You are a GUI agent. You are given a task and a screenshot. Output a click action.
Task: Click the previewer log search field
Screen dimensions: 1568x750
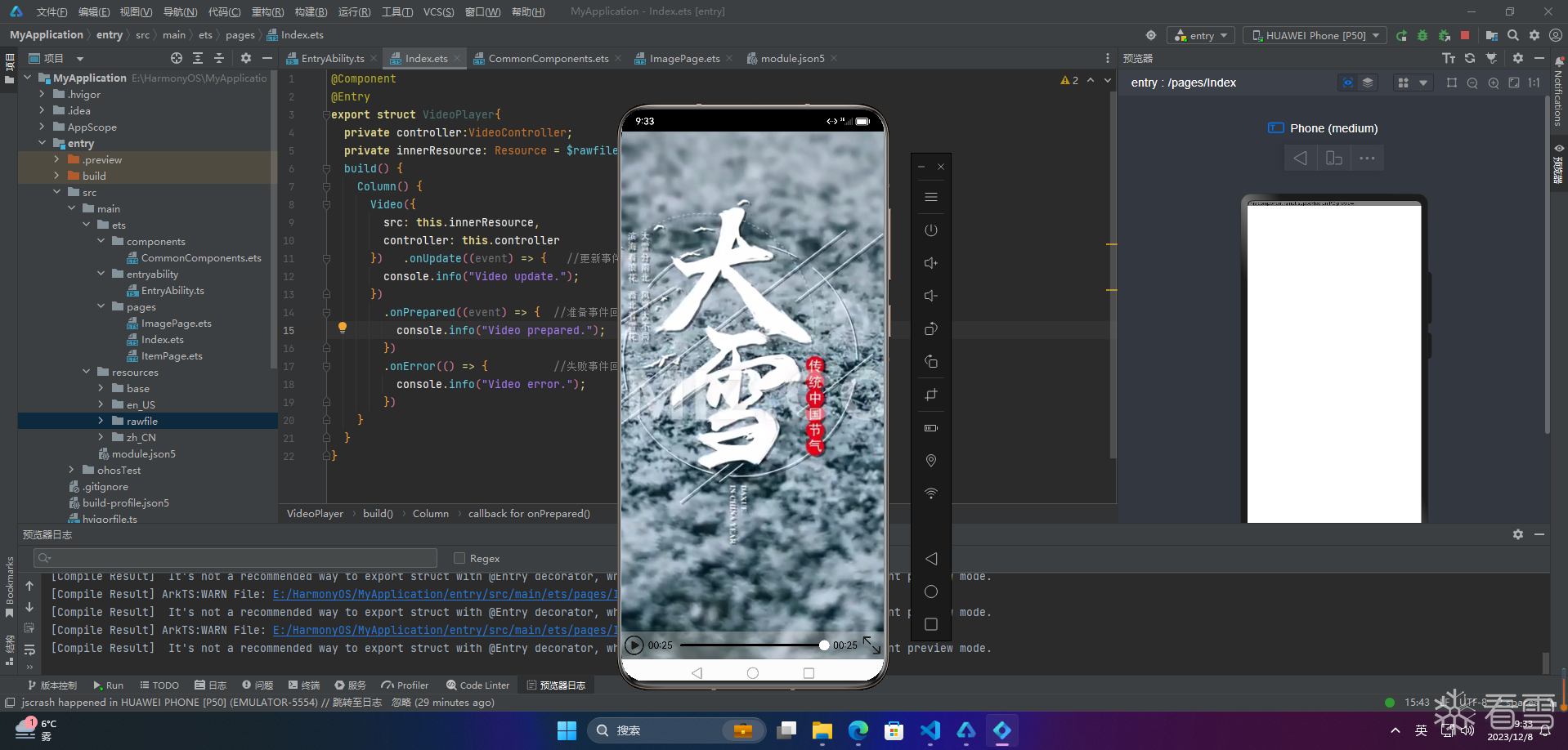coord(235,558)
